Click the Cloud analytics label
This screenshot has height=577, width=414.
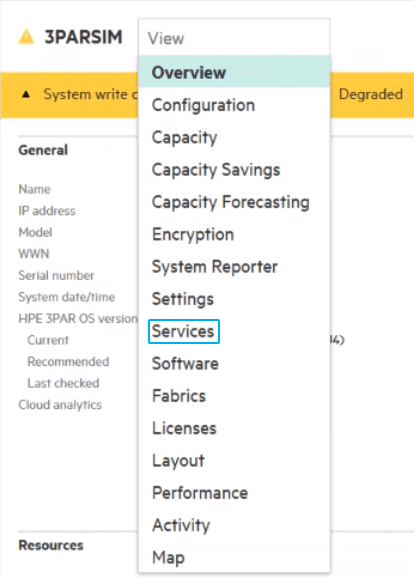[60, 405]
